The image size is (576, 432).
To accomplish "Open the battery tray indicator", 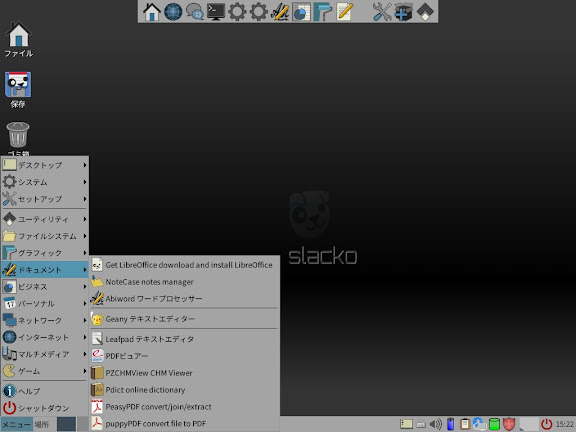I will 450,424.
